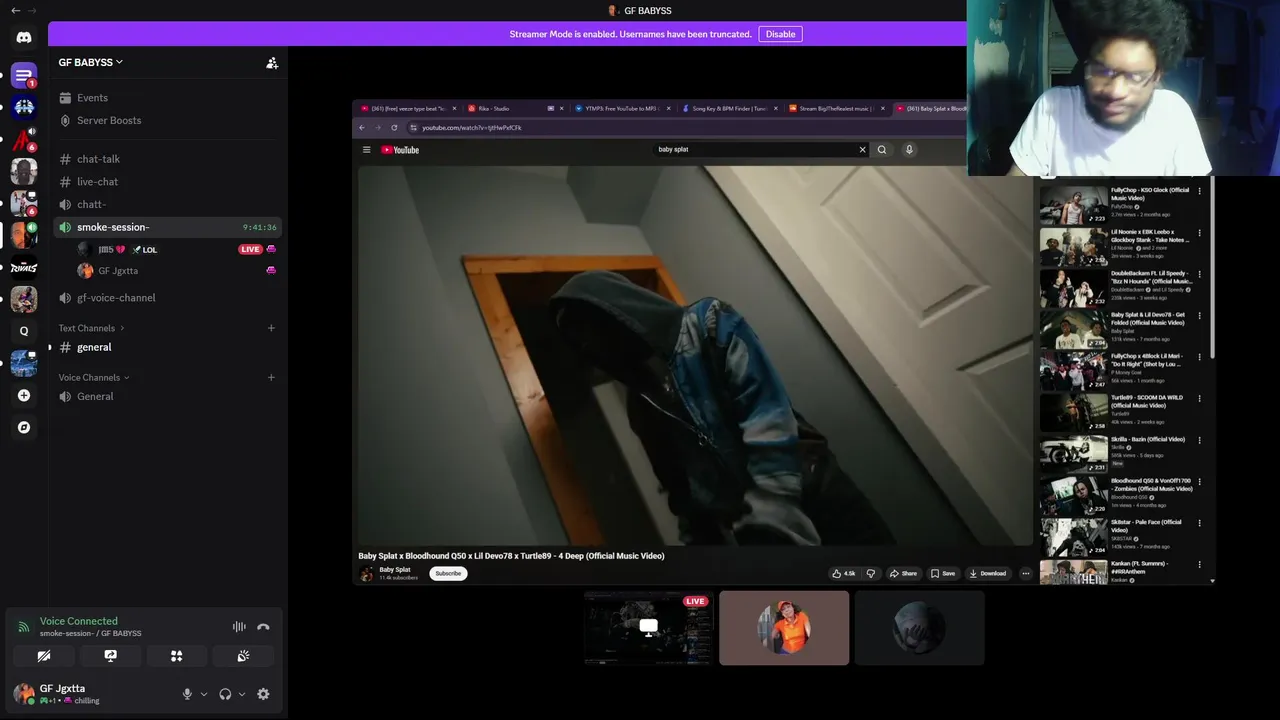Click the YouTube logo
The width and height of the screenshot is (1280, 720).
point(400,150)
